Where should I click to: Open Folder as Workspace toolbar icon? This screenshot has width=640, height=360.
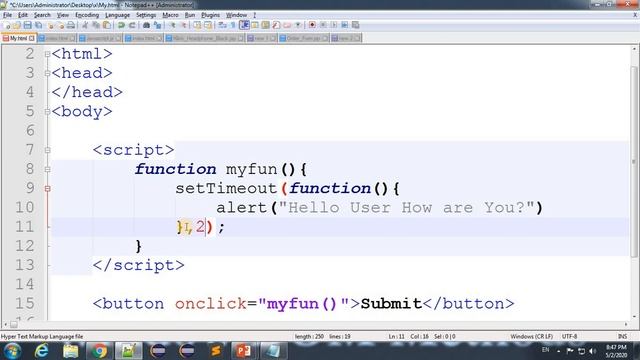tap(287, 25)
